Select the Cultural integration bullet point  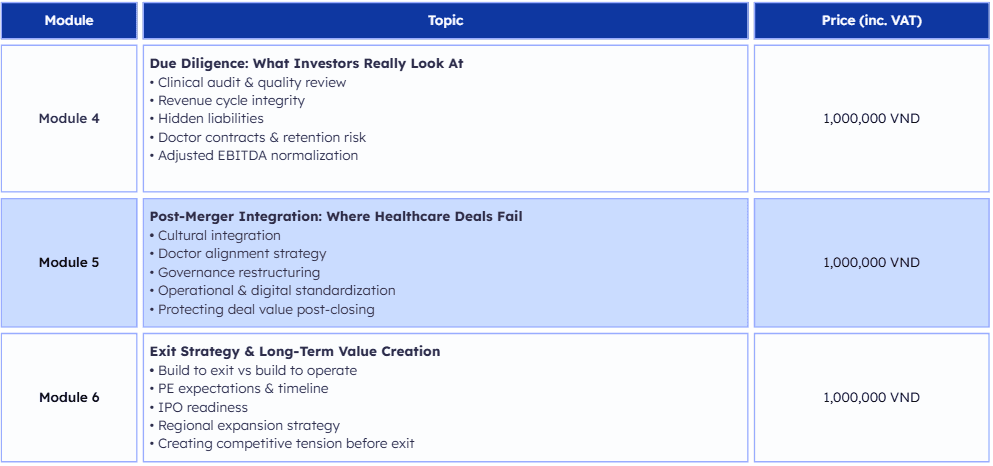pyautogui.click(x=219, y=236)
